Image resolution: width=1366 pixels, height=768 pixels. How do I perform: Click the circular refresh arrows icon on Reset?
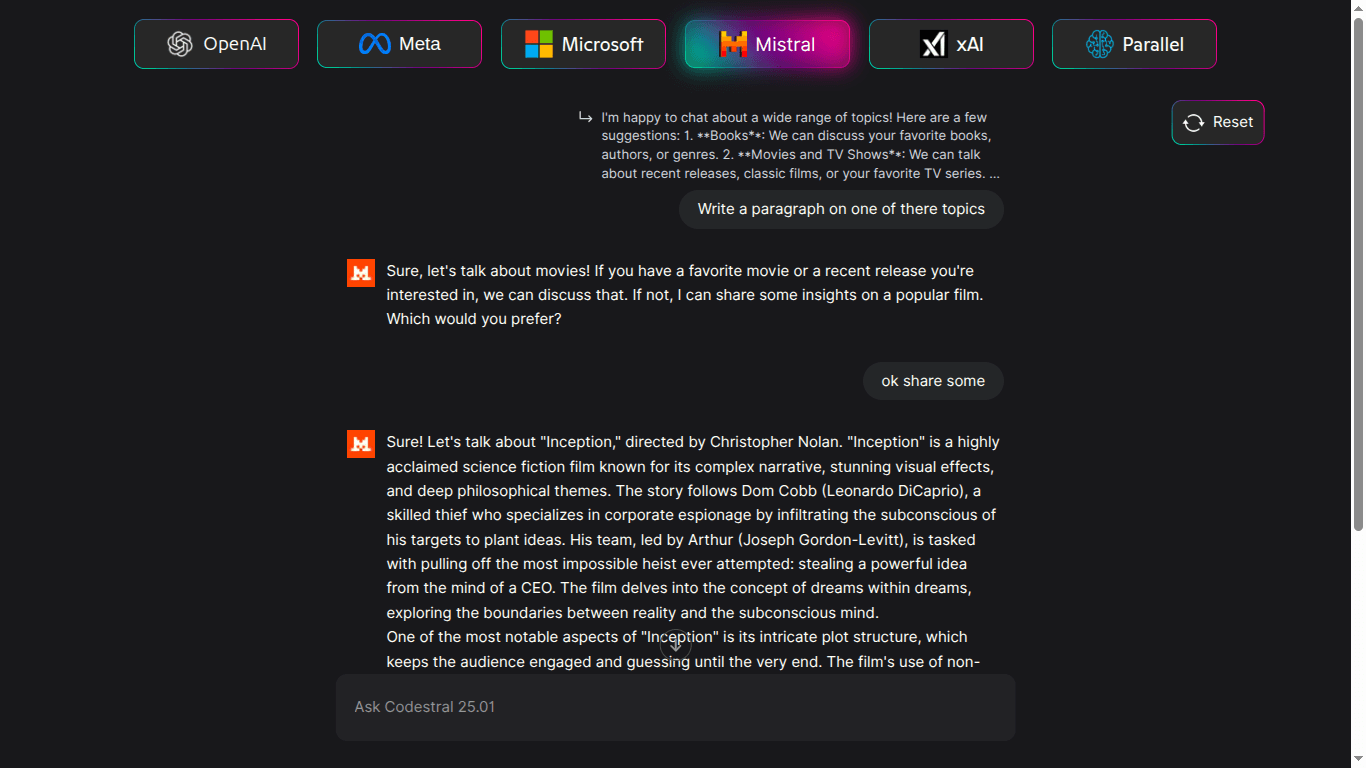1192,122
